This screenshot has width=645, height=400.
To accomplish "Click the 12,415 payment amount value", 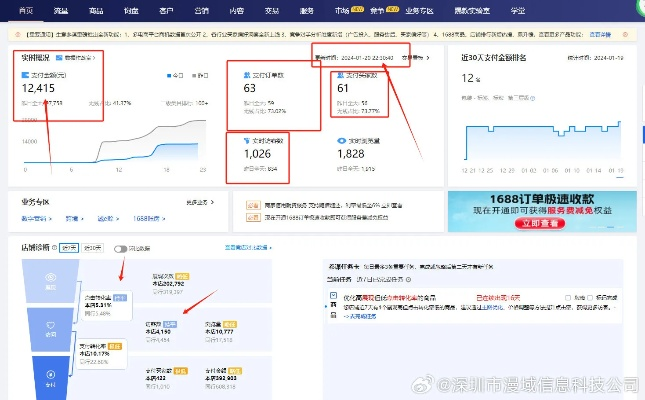I will (38, 88).
